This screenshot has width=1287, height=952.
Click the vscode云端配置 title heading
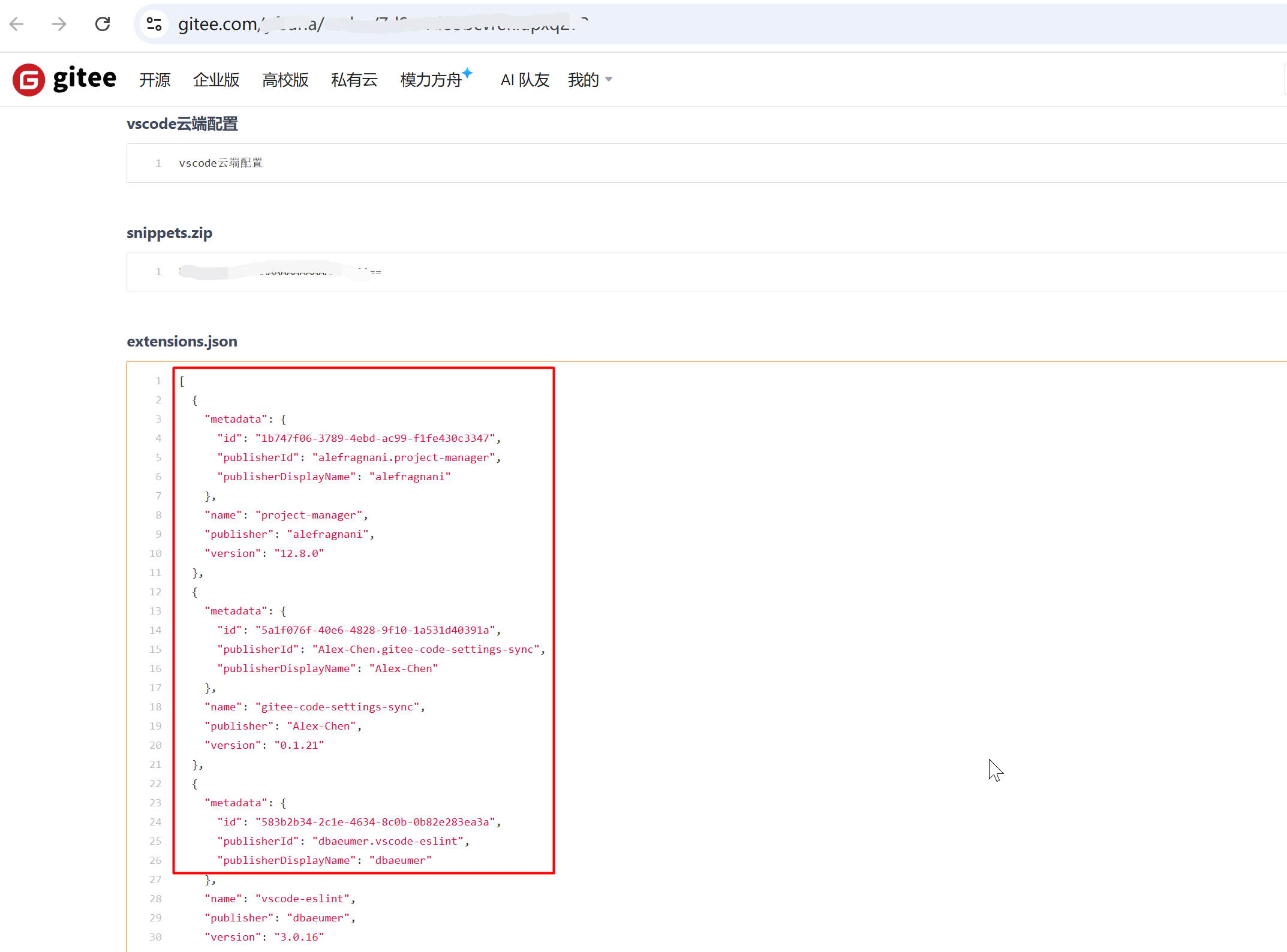[x=182, y=124]
